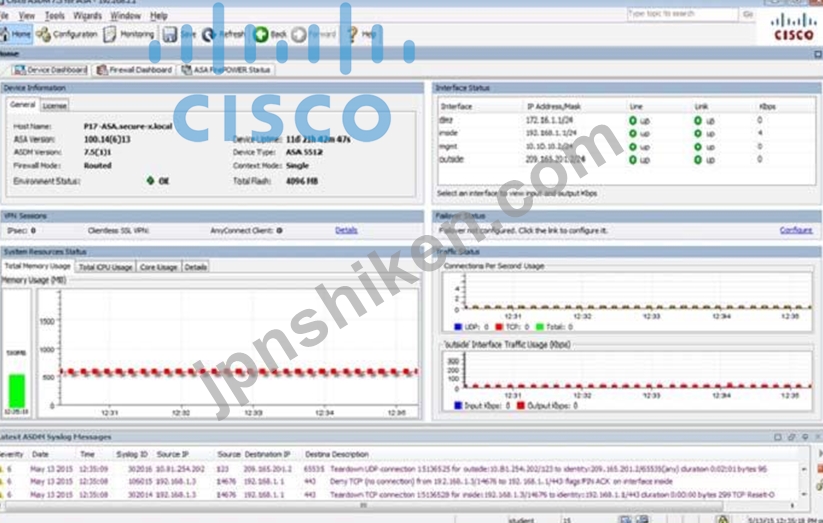
Task: Open the View menu
Action: (26, 16)
